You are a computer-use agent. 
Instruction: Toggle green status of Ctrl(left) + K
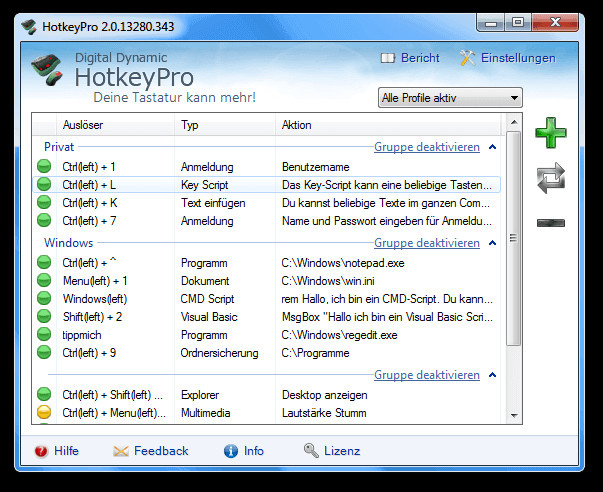[x=44, y=203]
